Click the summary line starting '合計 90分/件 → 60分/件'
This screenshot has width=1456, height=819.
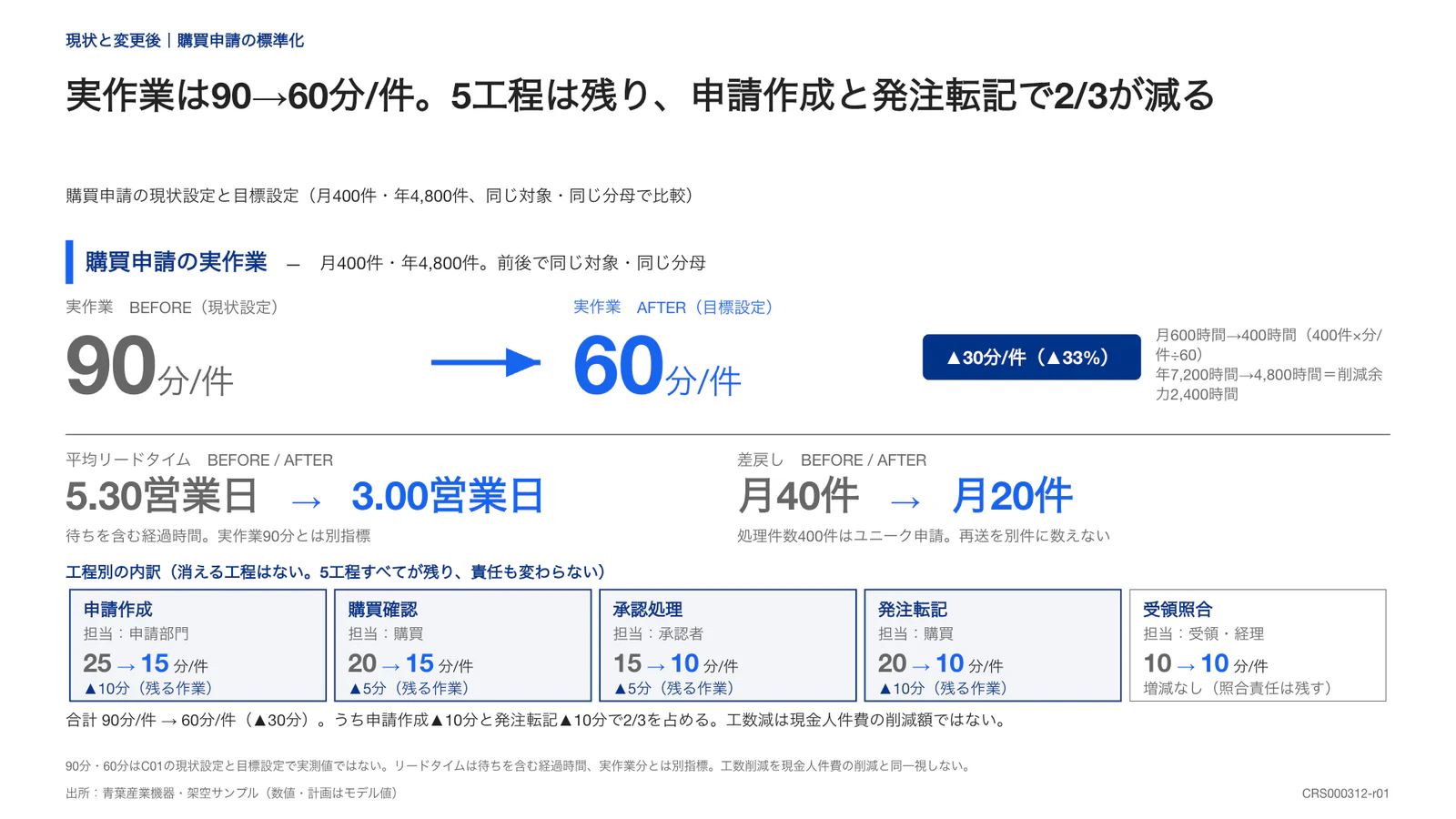click(x=539, y=721)
